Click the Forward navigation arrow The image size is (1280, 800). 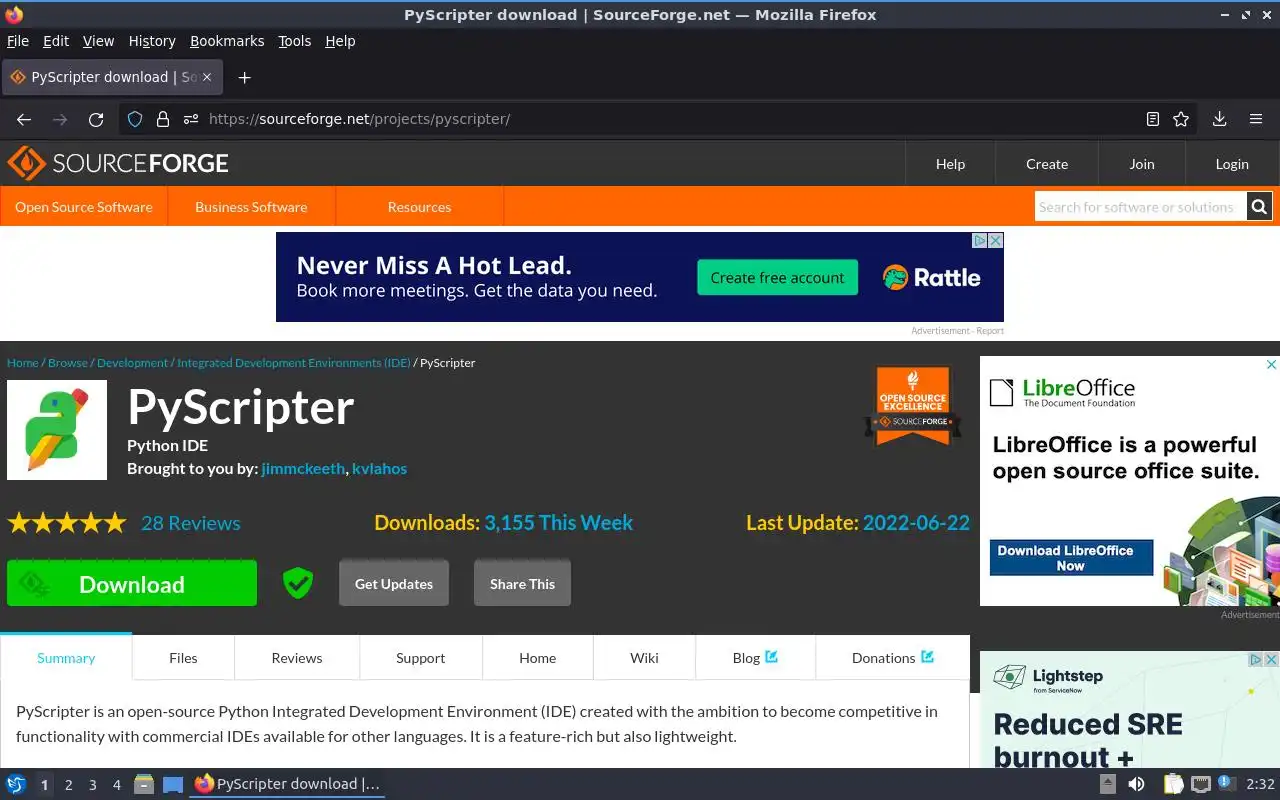click(60, 119)
